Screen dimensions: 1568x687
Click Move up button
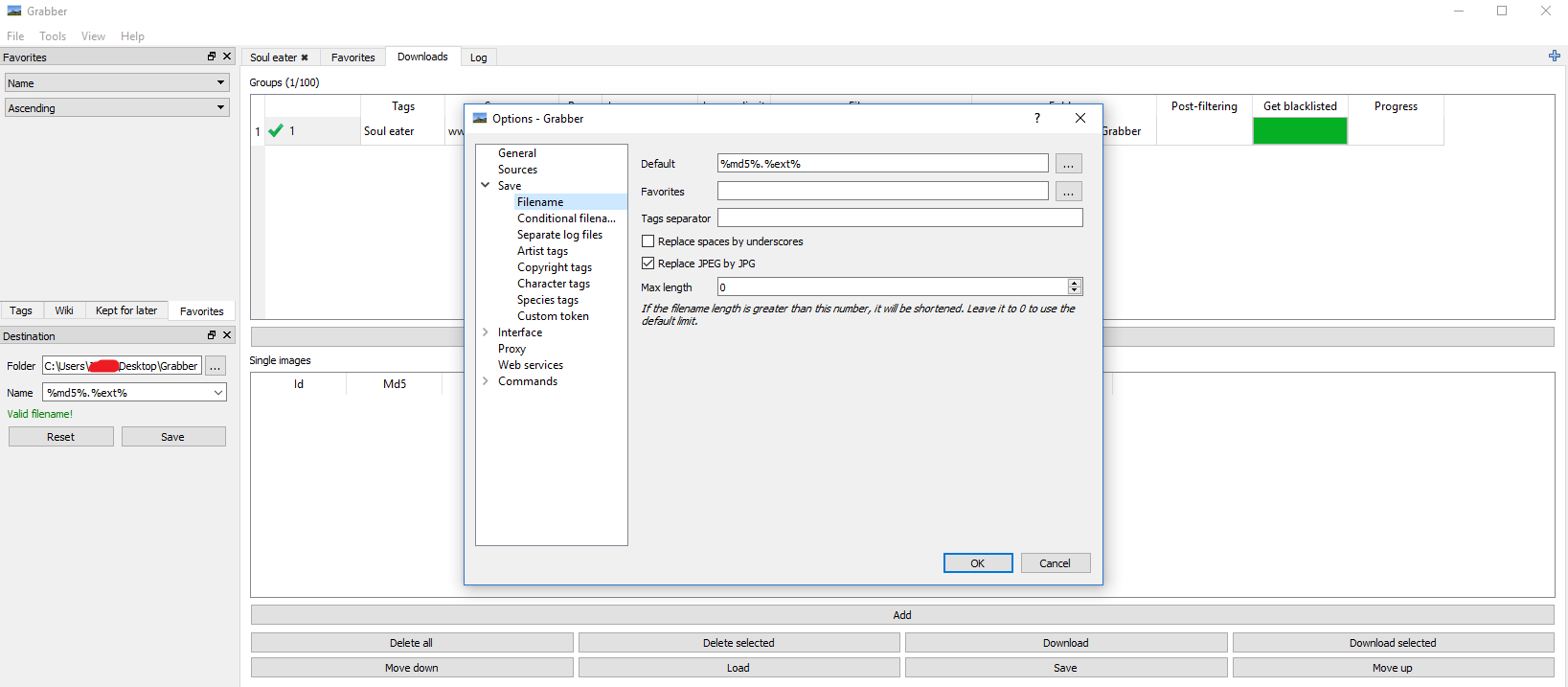[1393, 668]
